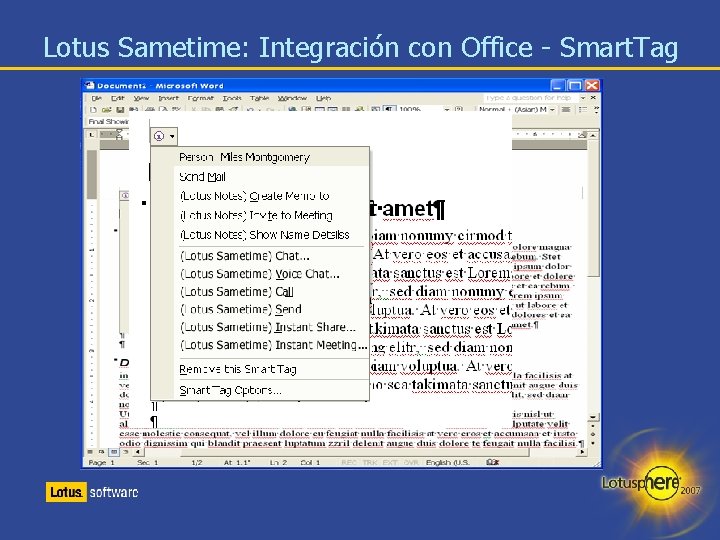Click the Next Page browse button

[593, 443]
